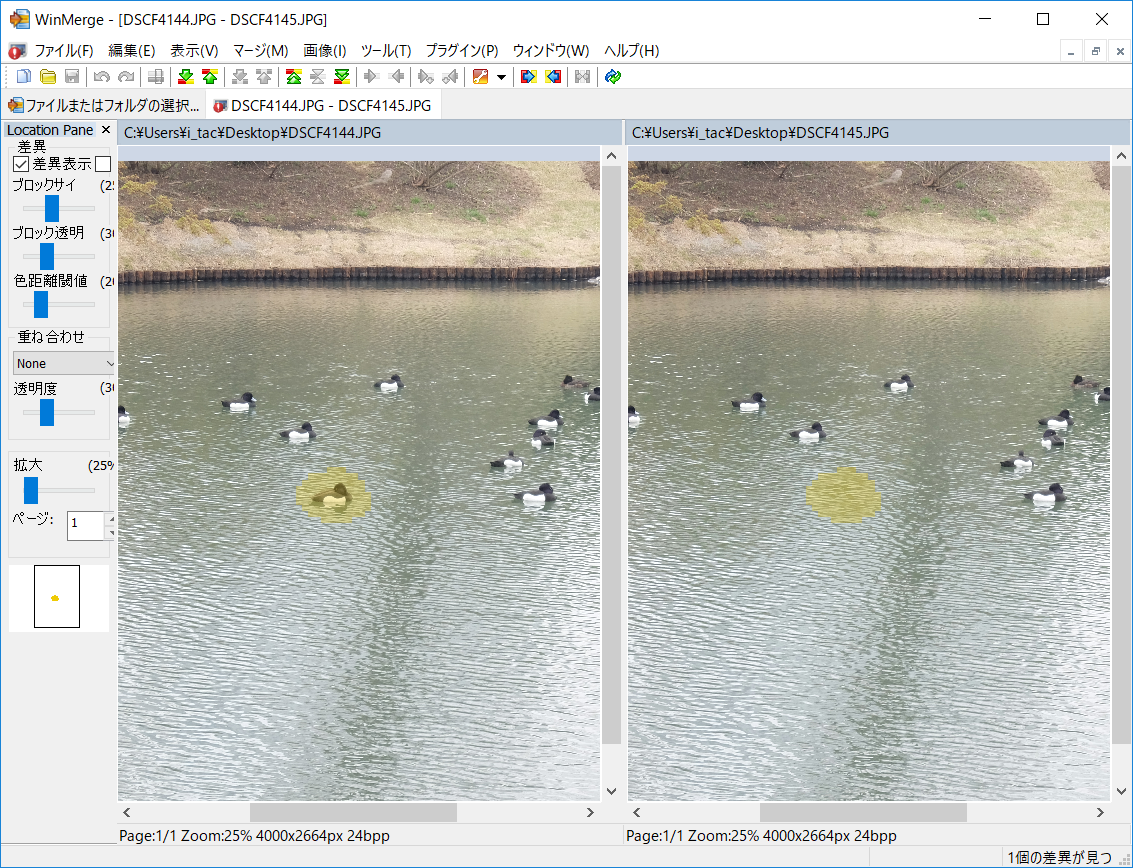Open the ファイル(F) menu
The image size is (1133, 868).
(x=64, y=51)
